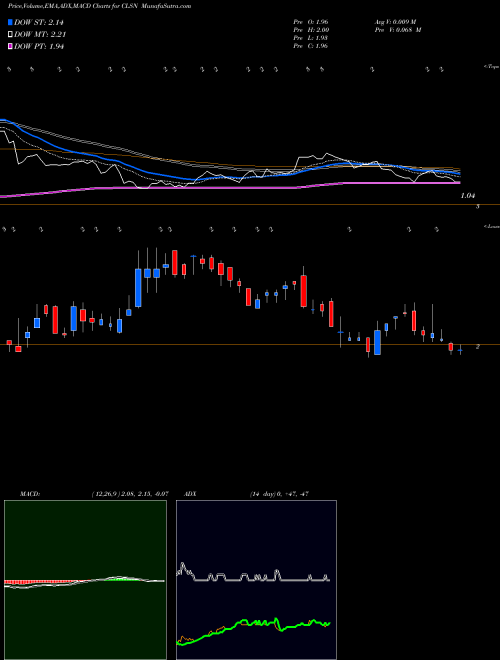
Task: Click the last candlestick on the right
Action: [460, 349]
